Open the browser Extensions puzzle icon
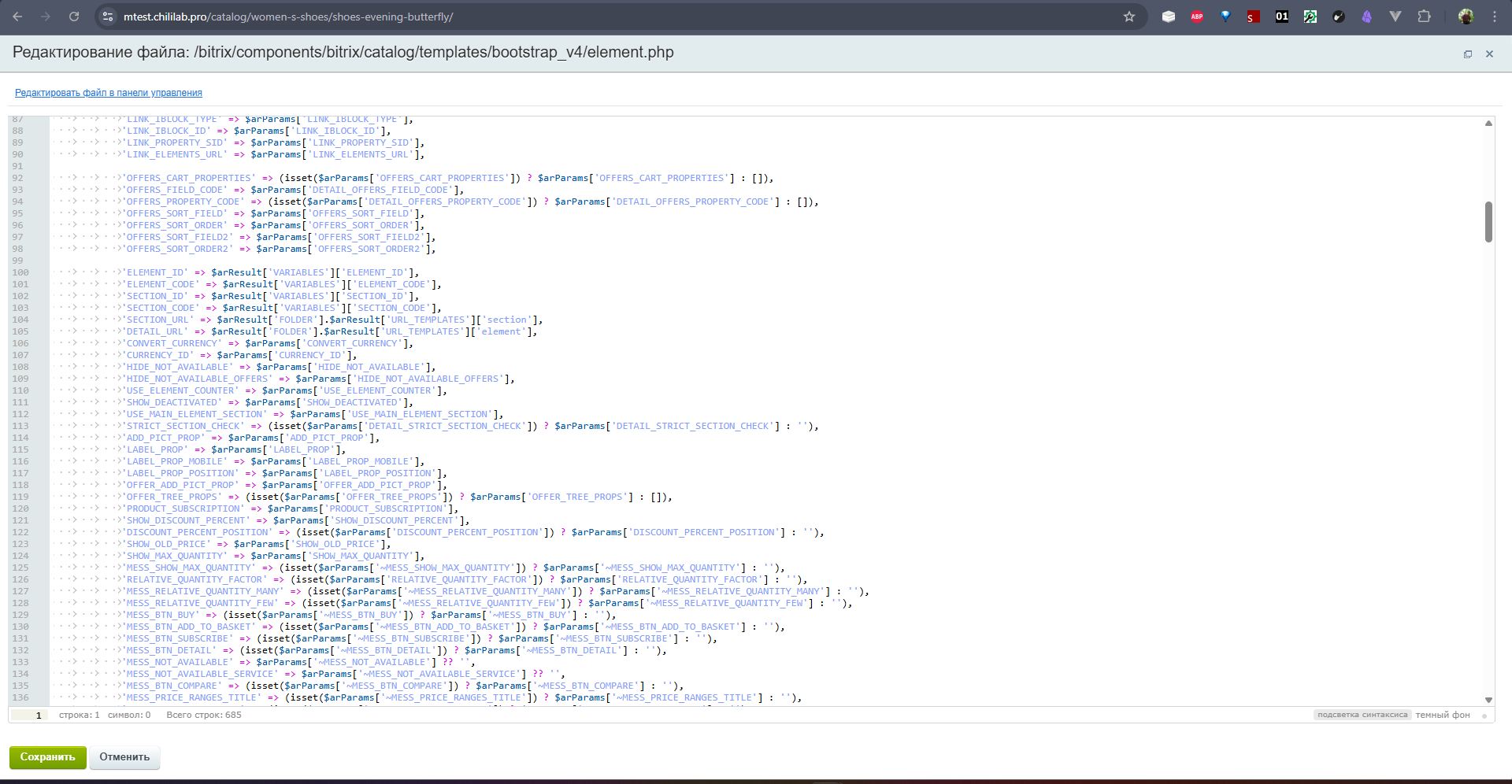Viewport: 1512px width, 784px height. tap(1424, 17)
